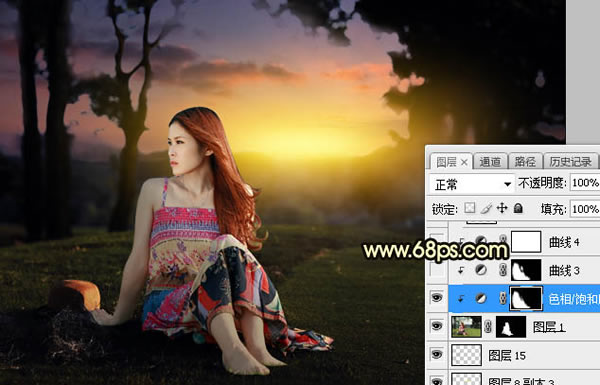600x385 pixels.
Task: Click mask link icon on 图层 1
Action: point(488,326)
